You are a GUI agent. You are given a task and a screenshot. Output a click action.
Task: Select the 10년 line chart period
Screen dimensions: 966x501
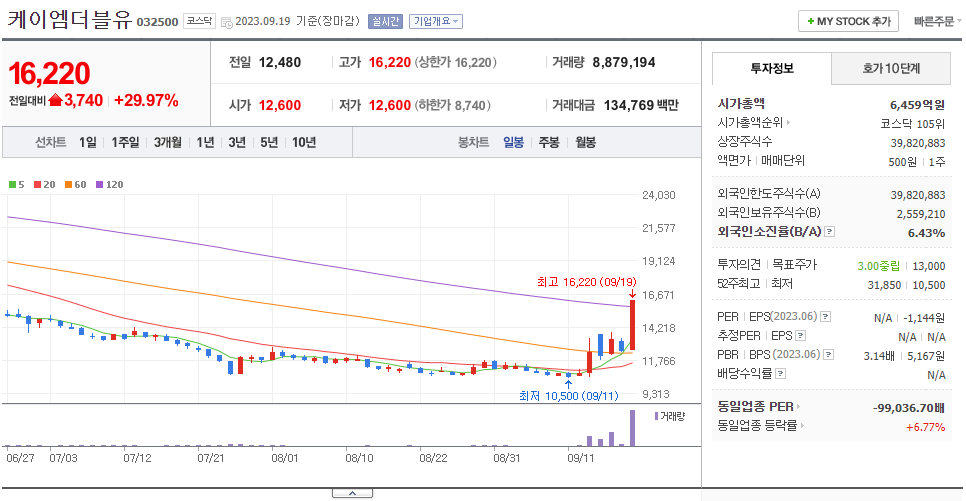(304, 142)
